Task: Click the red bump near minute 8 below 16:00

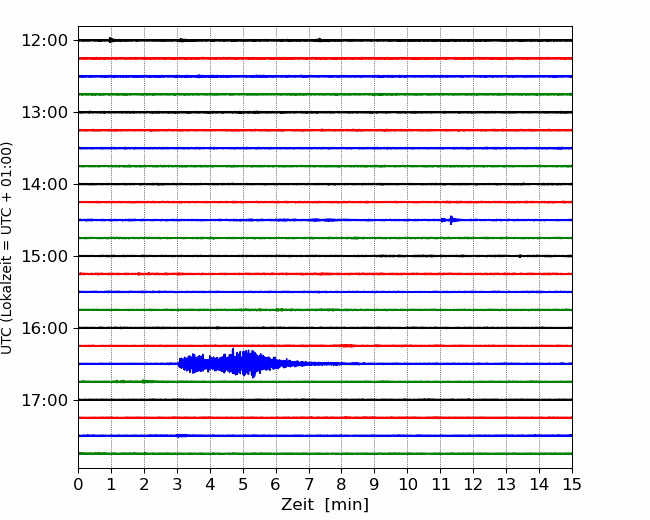Action: coord(347,345)
